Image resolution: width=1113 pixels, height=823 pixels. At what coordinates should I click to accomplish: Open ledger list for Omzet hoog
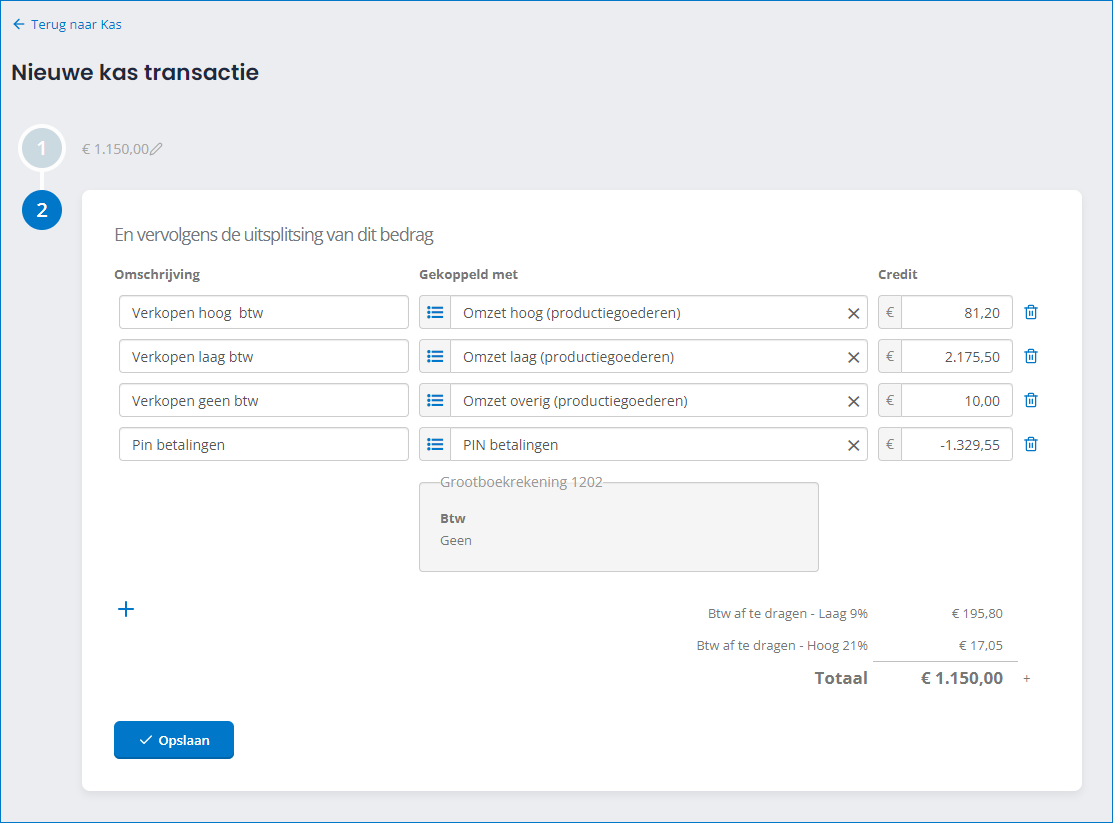(x=435, y=313)
